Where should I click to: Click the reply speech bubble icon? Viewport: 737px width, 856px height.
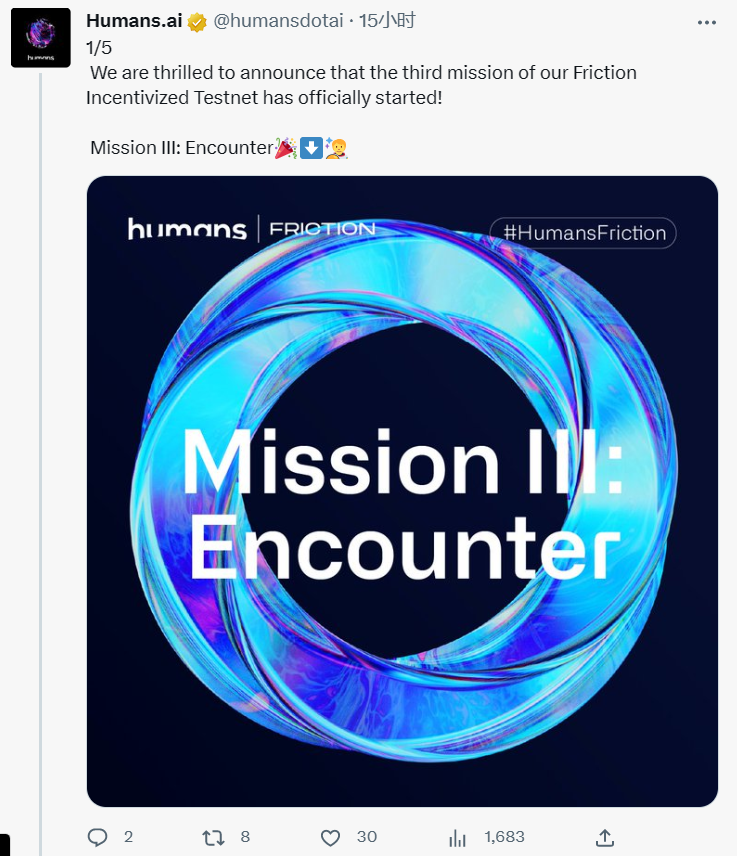pyautogui.click(x=97, y=837)
